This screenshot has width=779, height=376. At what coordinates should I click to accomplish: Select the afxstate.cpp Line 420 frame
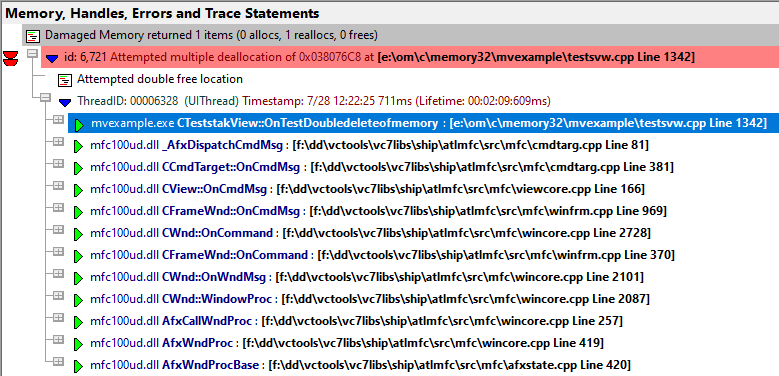point(360,365)
